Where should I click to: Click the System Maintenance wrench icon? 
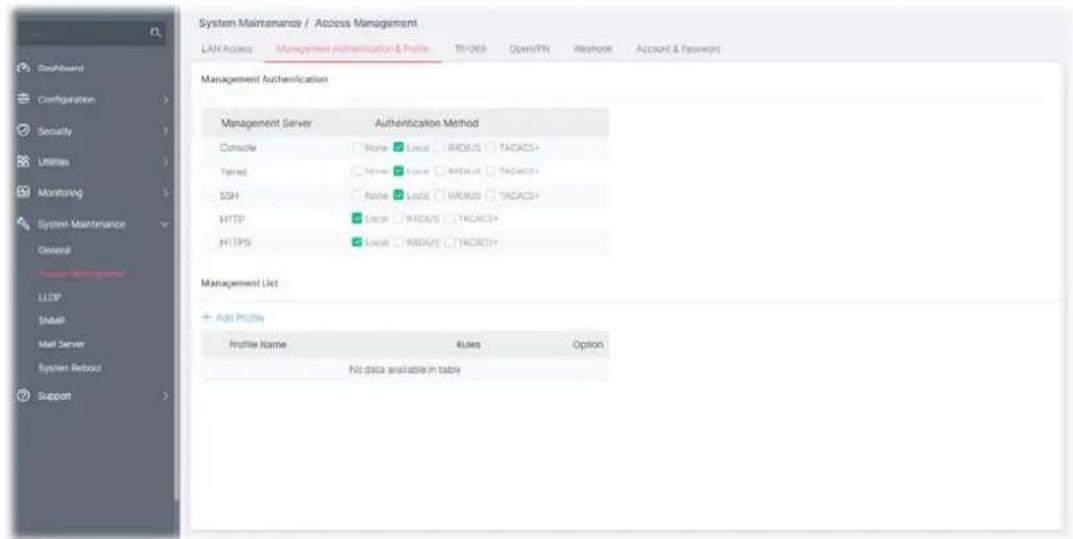(x=21, y=224)
